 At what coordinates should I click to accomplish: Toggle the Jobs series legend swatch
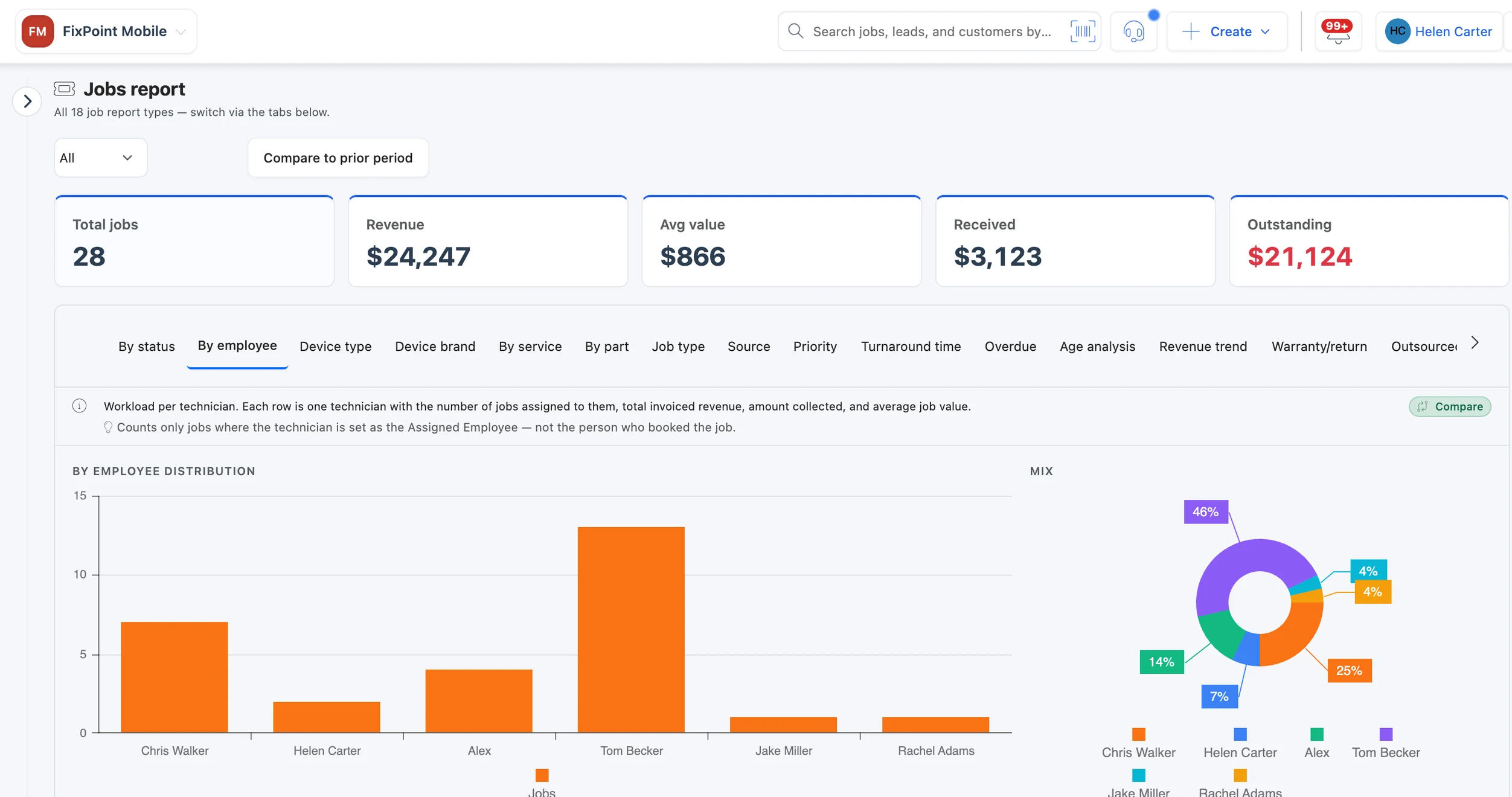pos(542,775)
